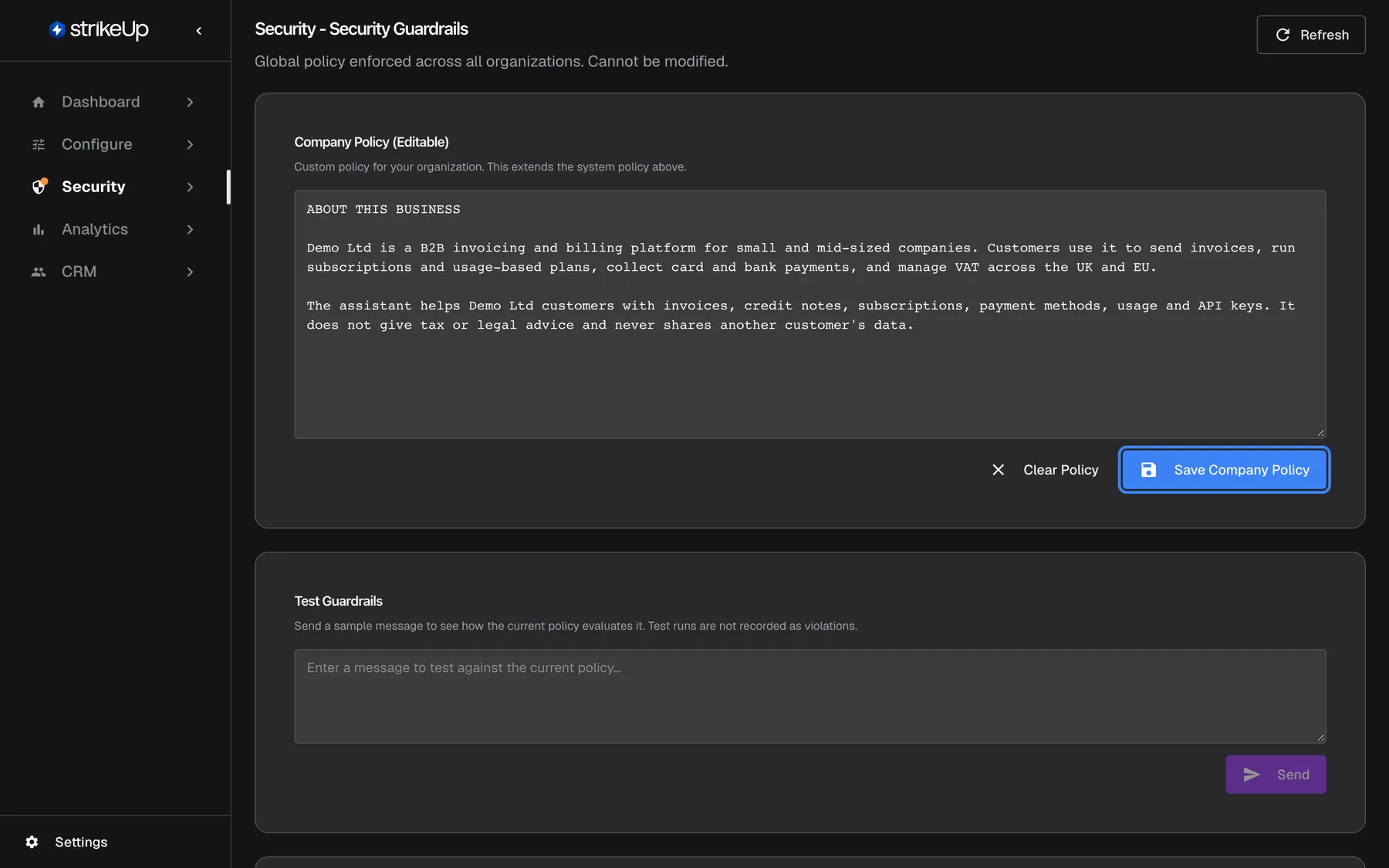Click the Configure sliders icon

[39, 144]
